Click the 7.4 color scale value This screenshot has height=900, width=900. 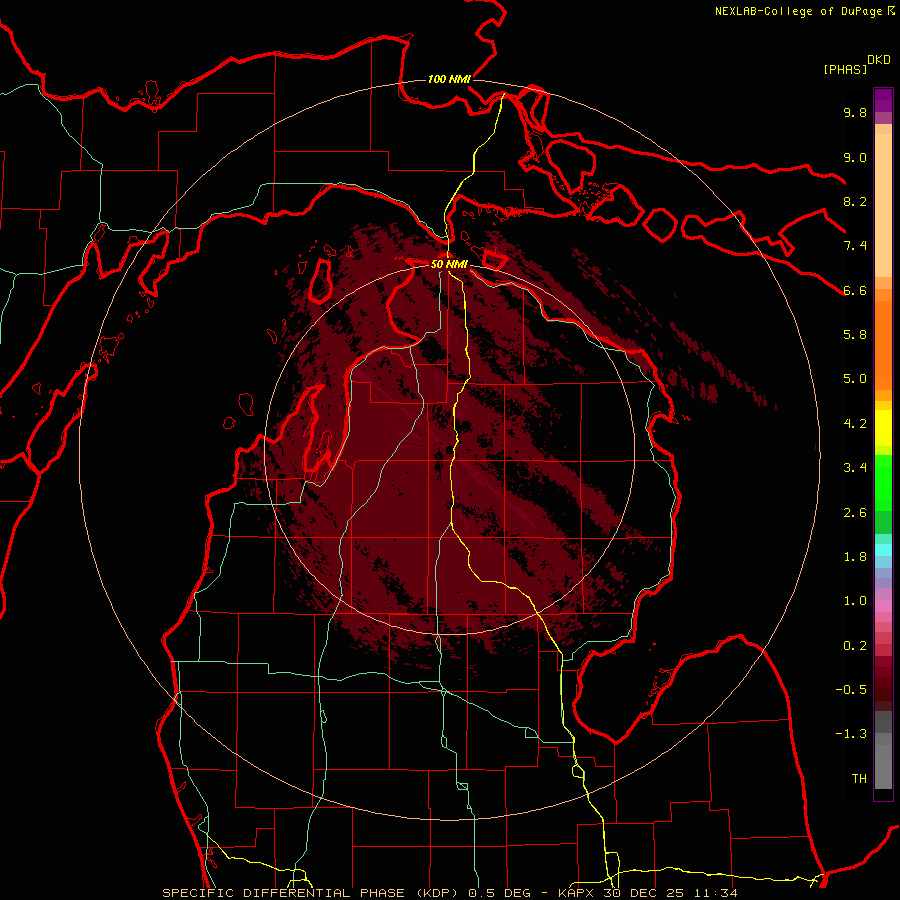tap(855, 246)
